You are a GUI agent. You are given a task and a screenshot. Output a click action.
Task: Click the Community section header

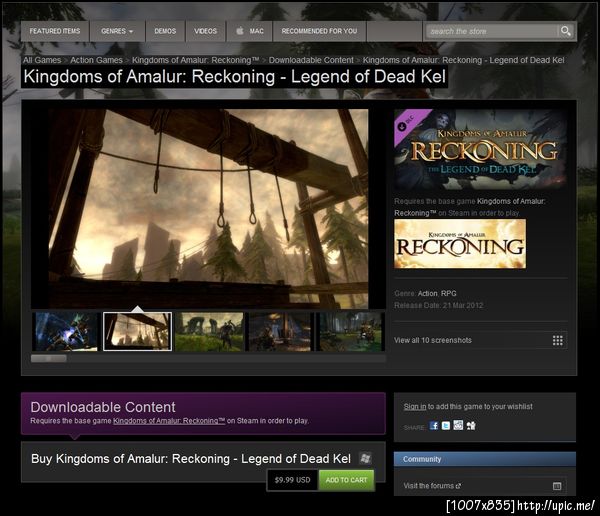point(485,459)
